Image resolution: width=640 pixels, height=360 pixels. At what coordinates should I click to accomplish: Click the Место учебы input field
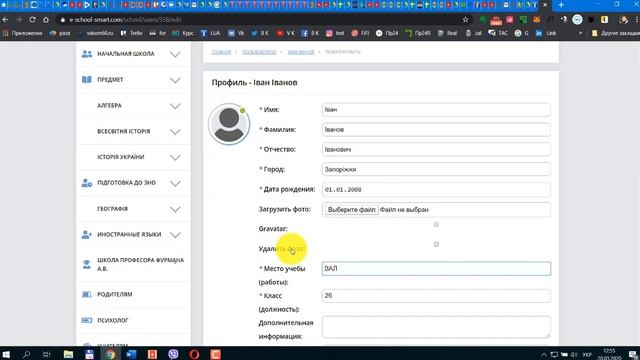[x=436, y=269]
